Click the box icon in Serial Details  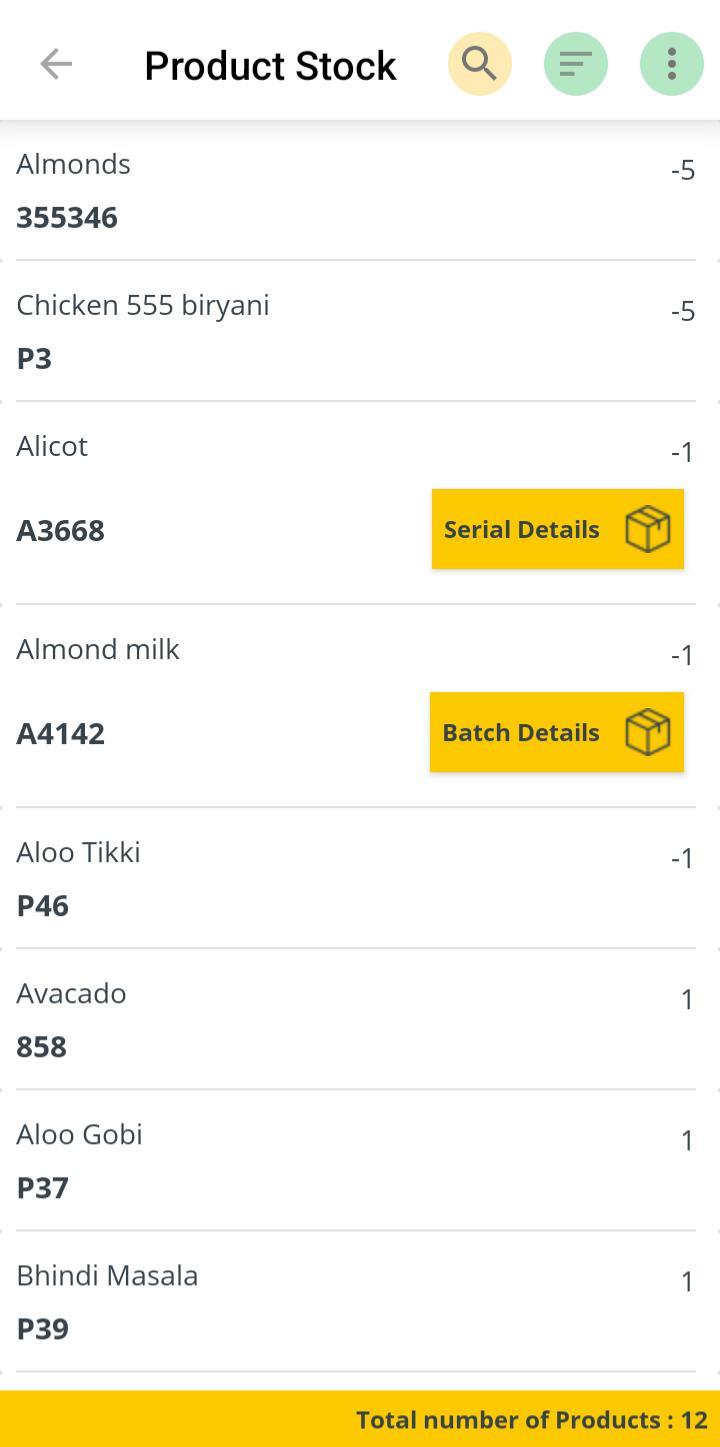[647, 529]
